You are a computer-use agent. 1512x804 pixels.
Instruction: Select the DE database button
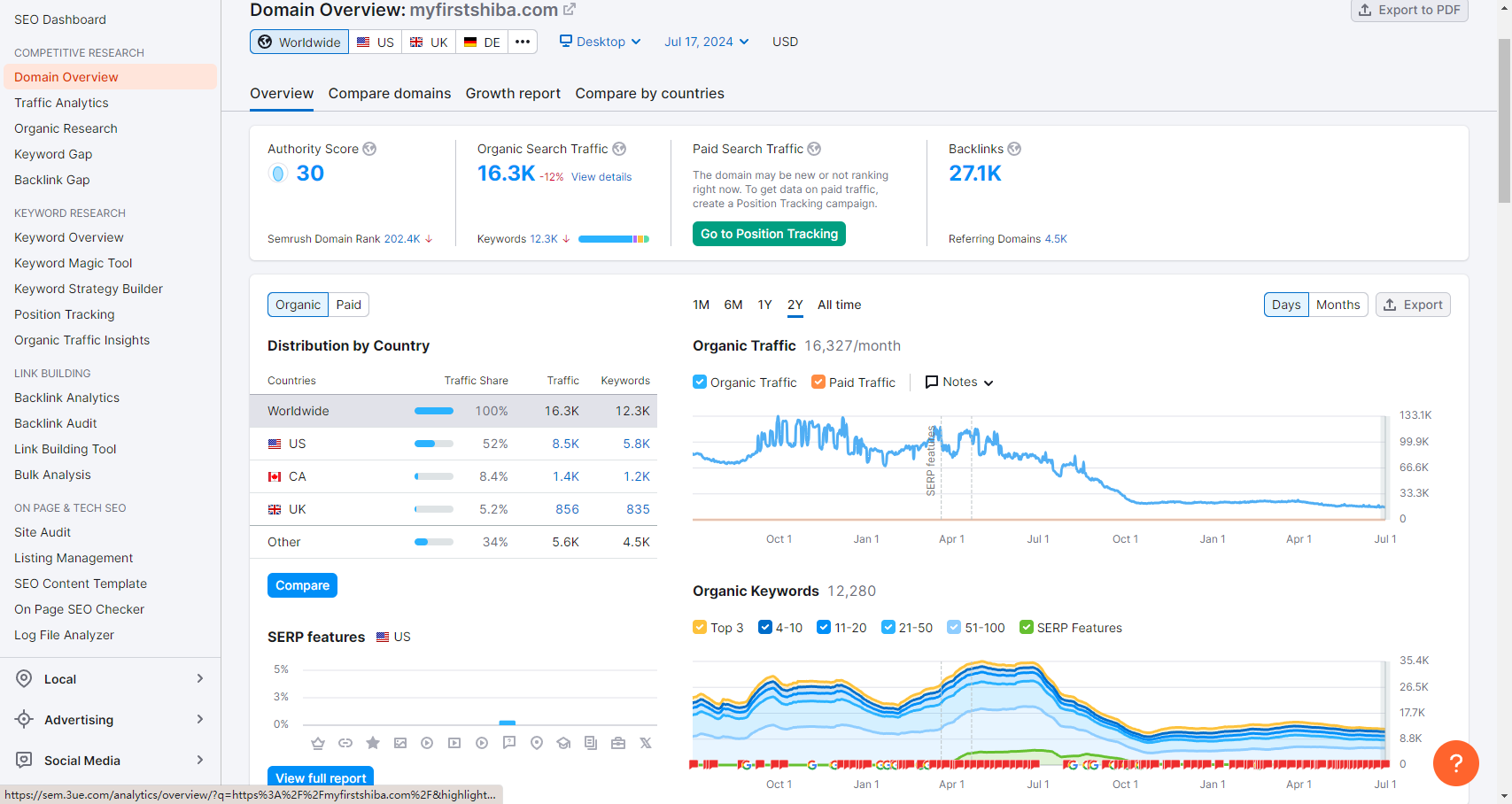482,42
